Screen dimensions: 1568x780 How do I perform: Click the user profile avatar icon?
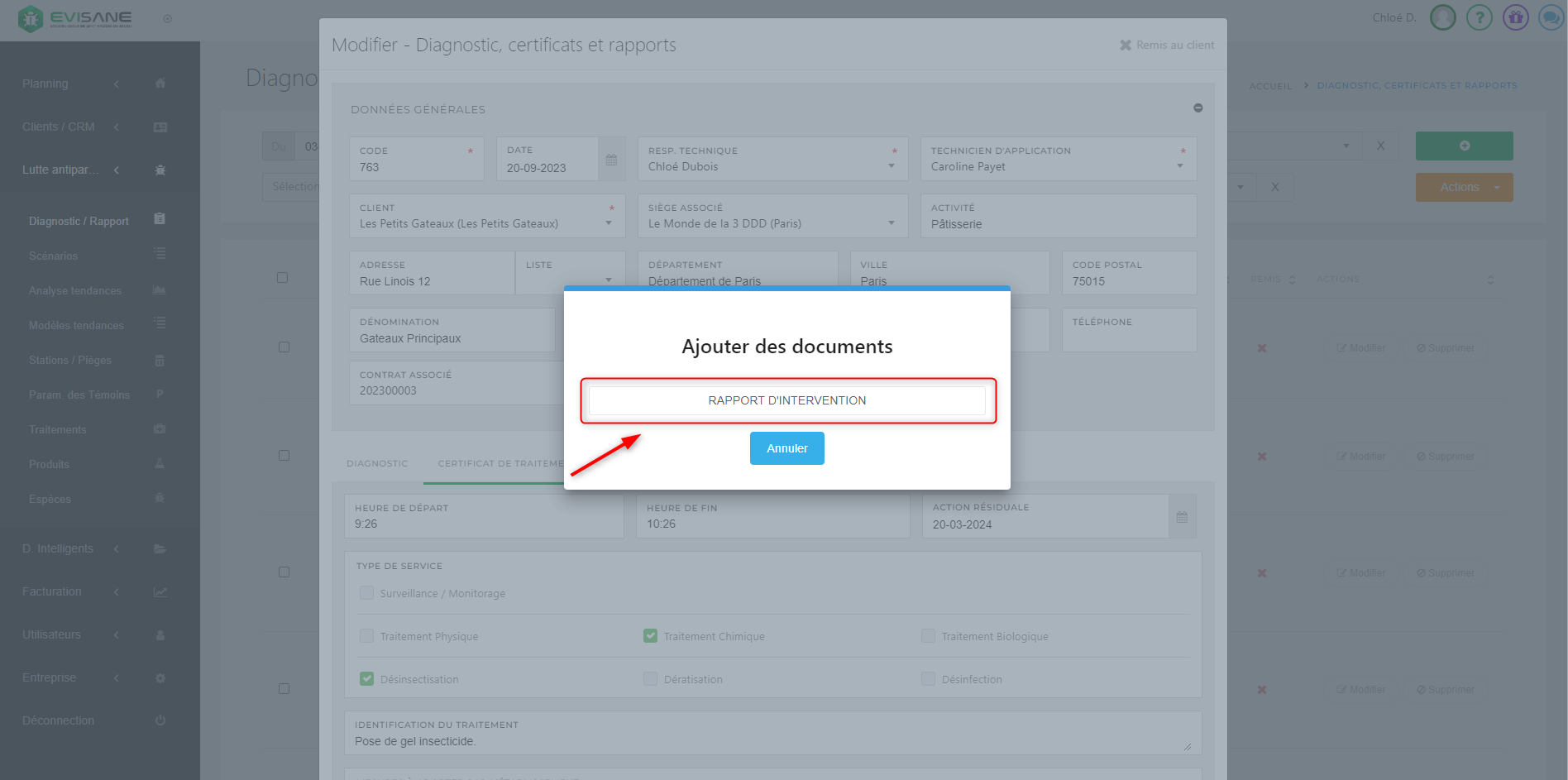pyautogui.click(x=1442, y=17)
